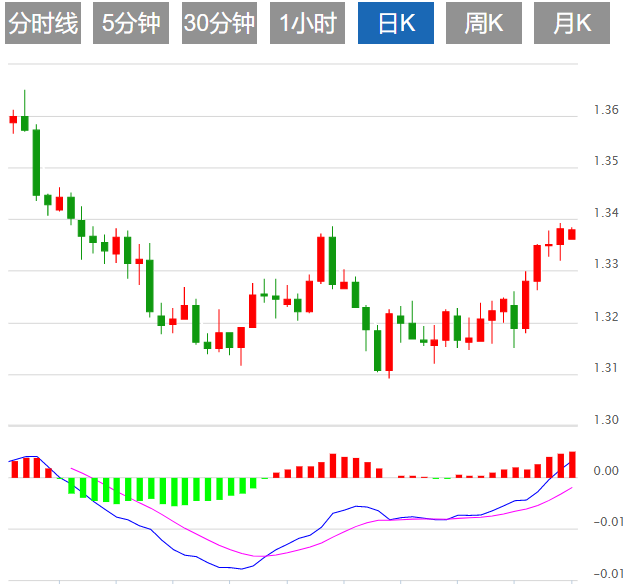This screenshot has width=631, height=584.
Task: Switch to the 周K weekly tab
Action: 484,23
